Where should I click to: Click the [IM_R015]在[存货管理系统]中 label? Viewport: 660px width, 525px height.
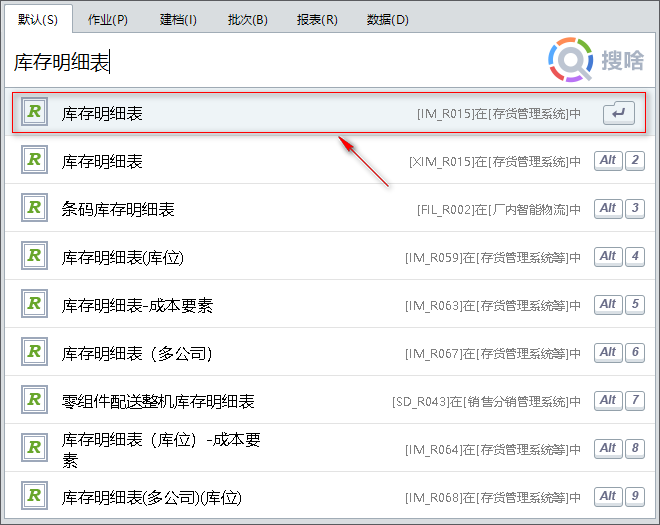pyautogui.click(x=499, y=113)
